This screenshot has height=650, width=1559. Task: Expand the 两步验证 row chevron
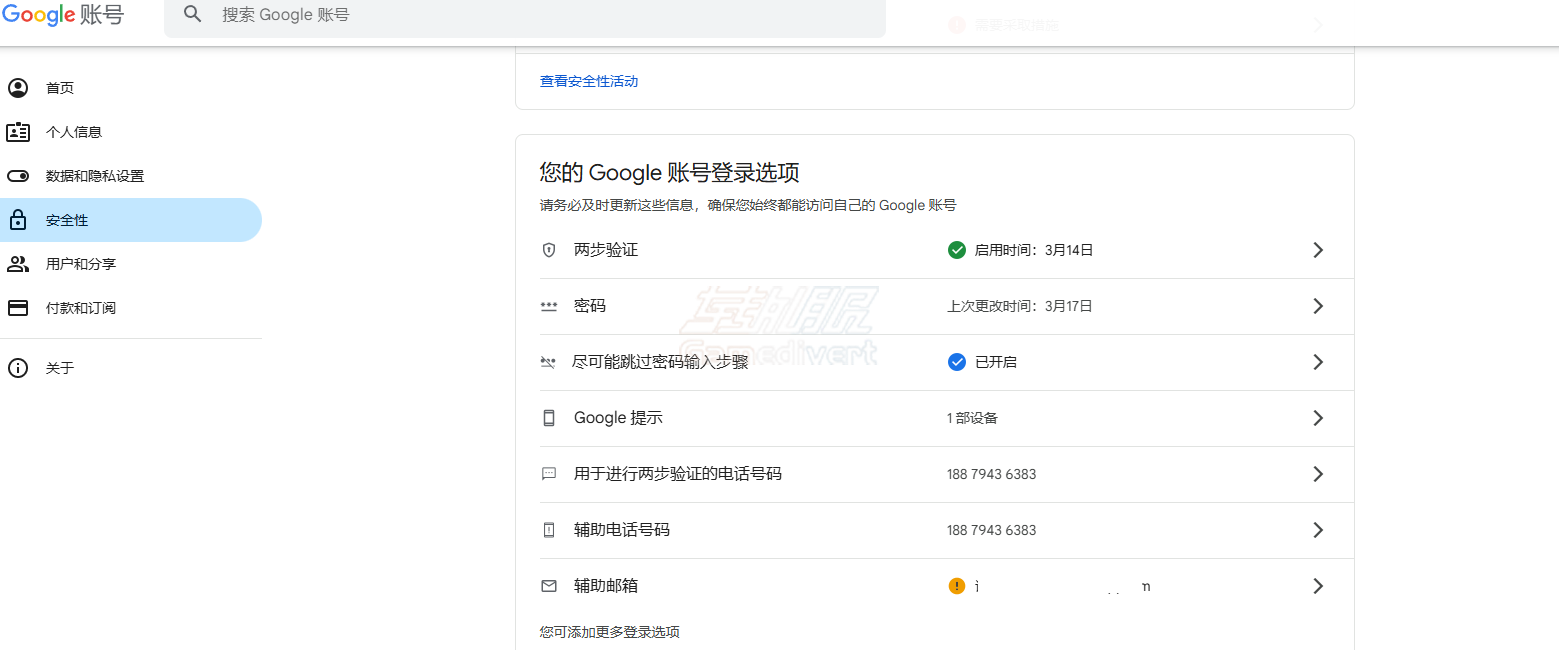(1318, 250)
